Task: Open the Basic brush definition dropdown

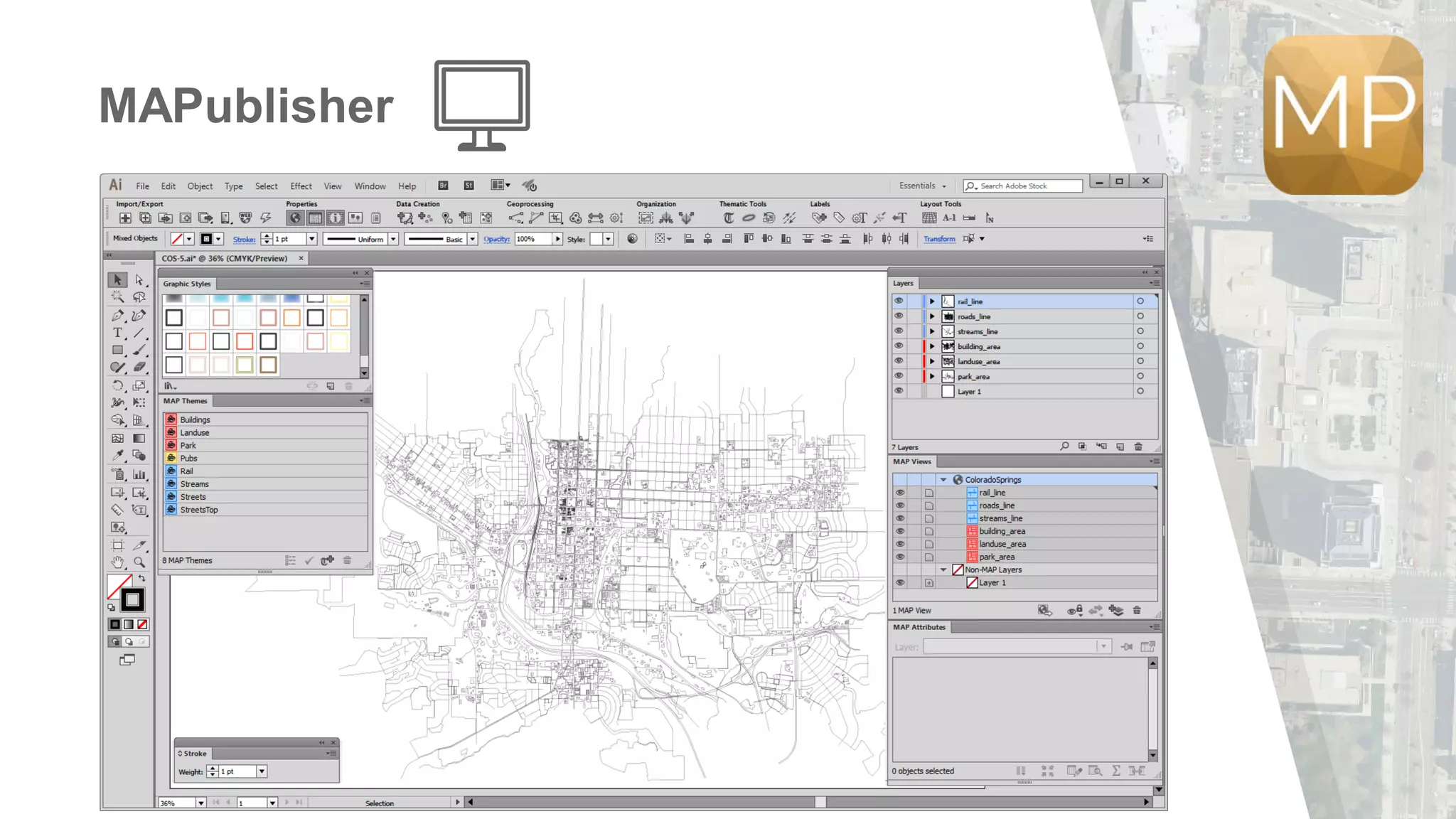Action: click(x=472, y=239)
